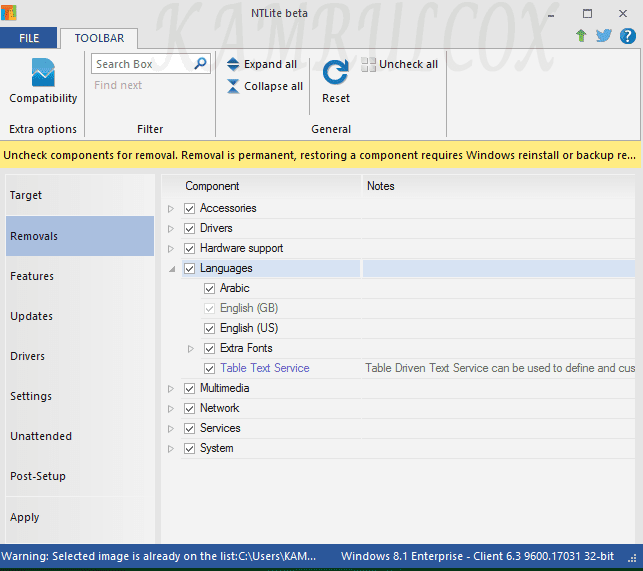Expand the Multimedia tree node
Screen dimensions: 643x571
click(x=171, y=389)
